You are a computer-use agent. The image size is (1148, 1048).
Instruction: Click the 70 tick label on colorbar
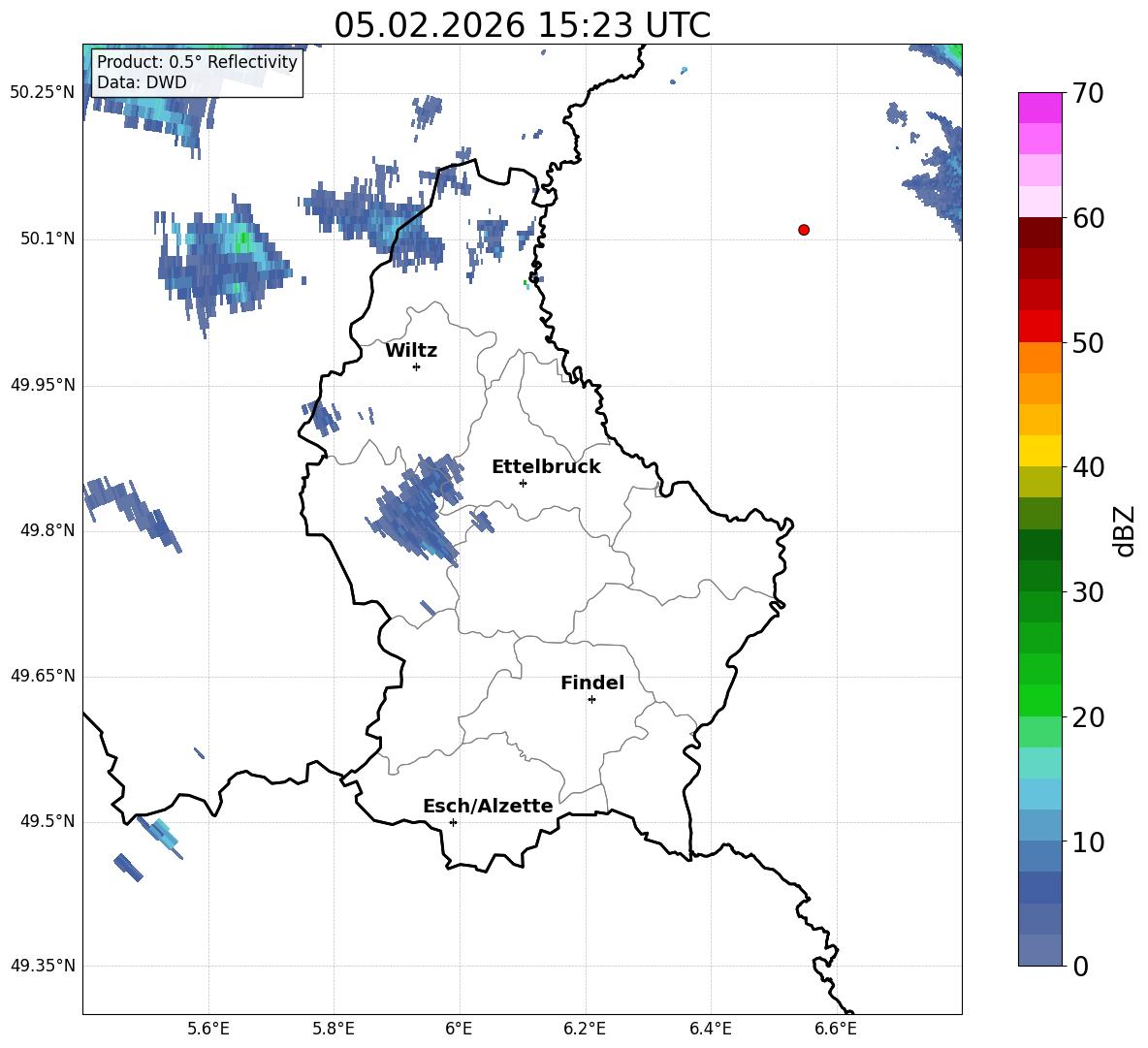1087,93
